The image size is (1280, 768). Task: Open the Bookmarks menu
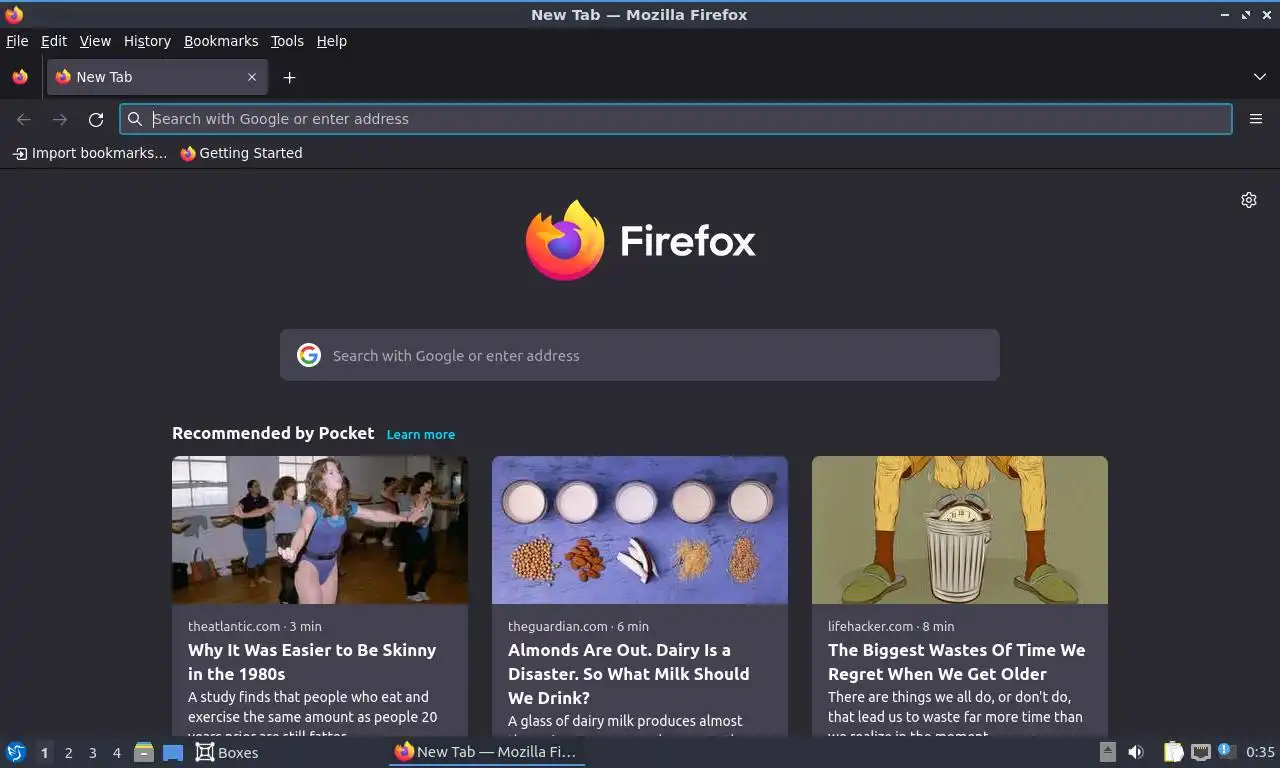[221, 41]
